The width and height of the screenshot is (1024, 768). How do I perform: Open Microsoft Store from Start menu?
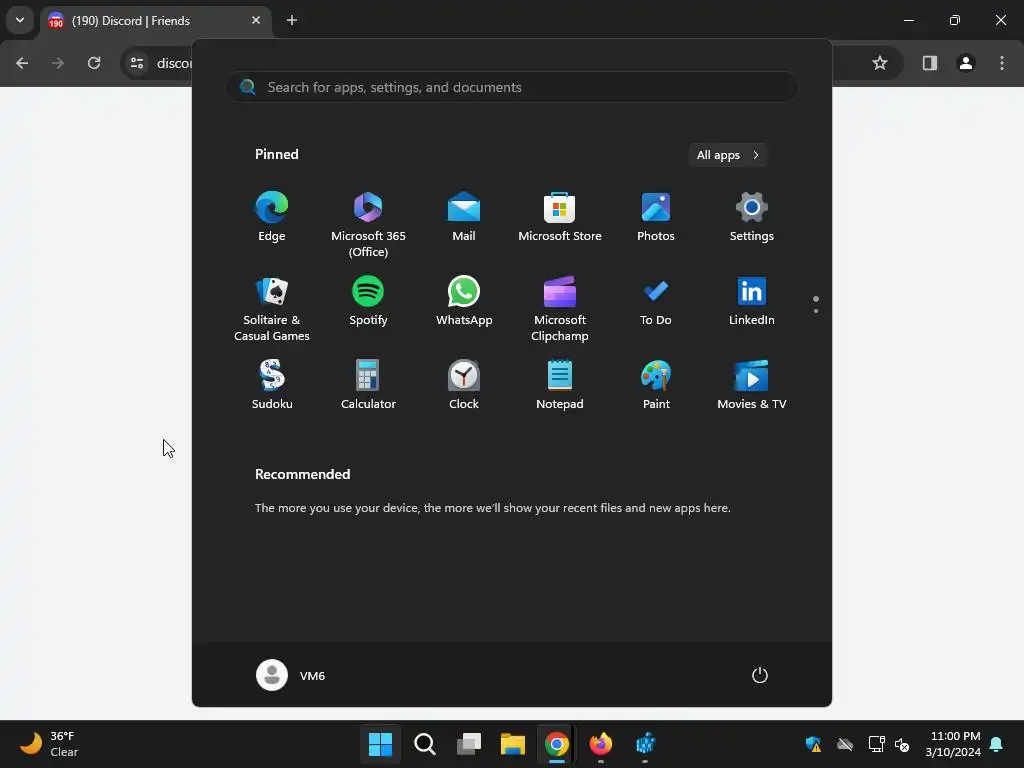560,217
